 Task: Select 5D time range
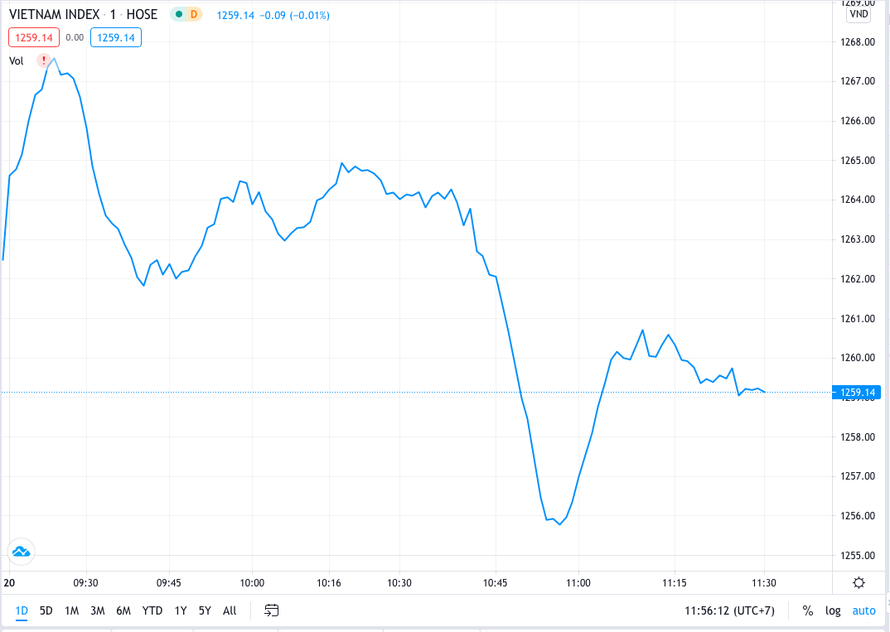tap(46, 610)
